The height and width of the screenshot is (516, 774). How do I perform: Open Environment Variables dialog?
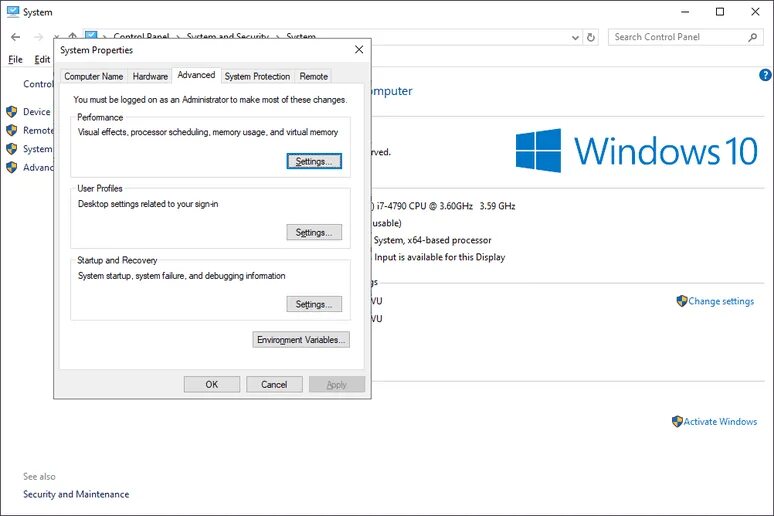tap(301, 340)
